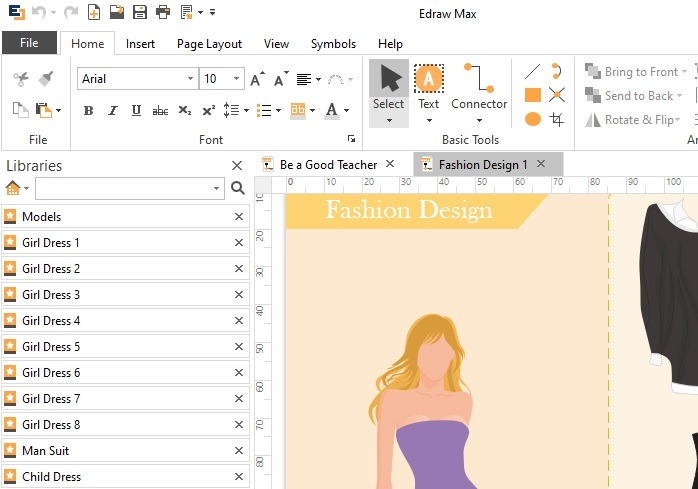Open the Libraries home icon menu
698x489 pixels.
point(16,188)
